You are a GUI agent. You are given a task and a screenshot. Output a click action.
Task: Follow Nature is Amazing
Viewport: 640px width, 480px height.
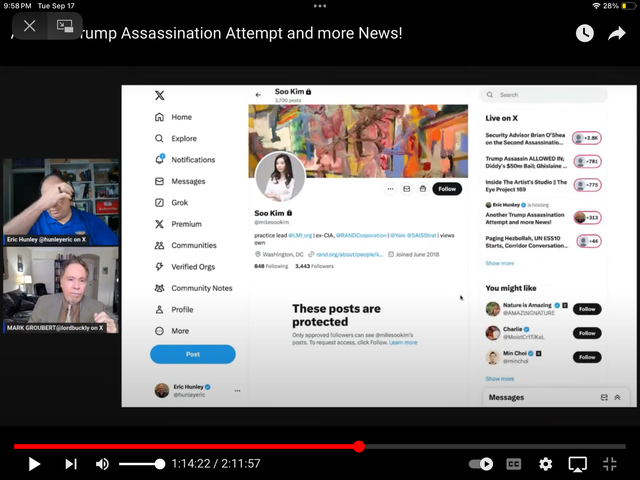[x=587, y=309]
